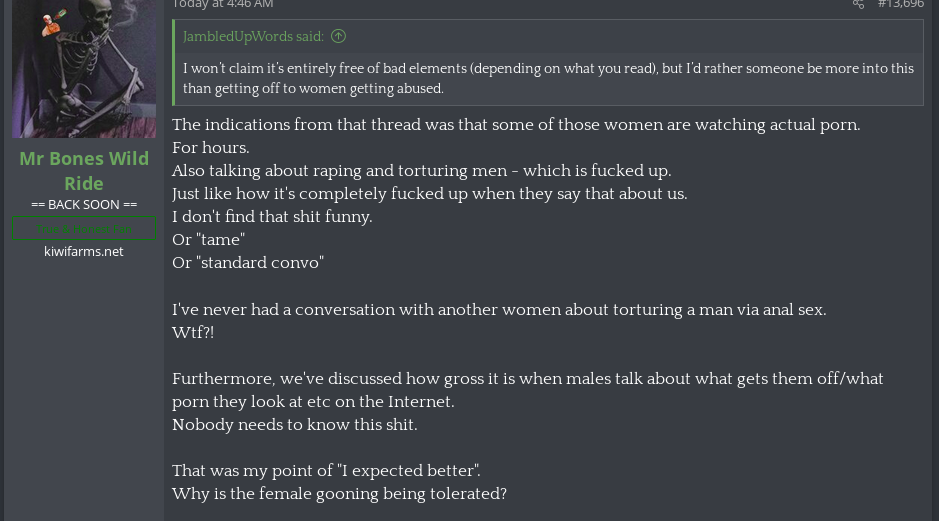The height and width of the screenshot is (521, 939).
Task: Open post number #13,696 permalink
Action: [x=901, y=4]
